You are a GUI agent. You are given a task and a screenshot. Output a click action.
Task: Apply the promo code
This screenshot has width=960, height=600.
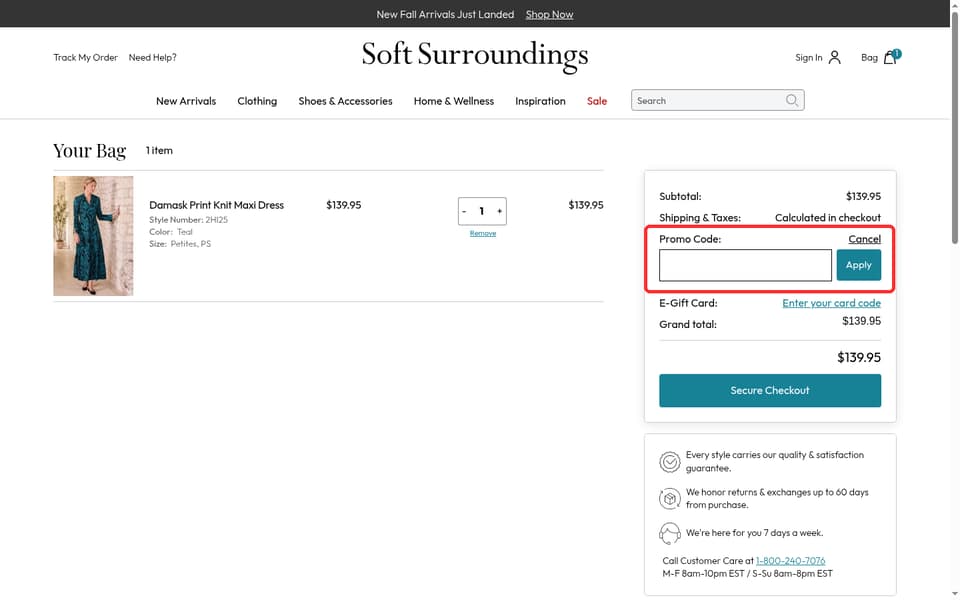click(858, 265)
